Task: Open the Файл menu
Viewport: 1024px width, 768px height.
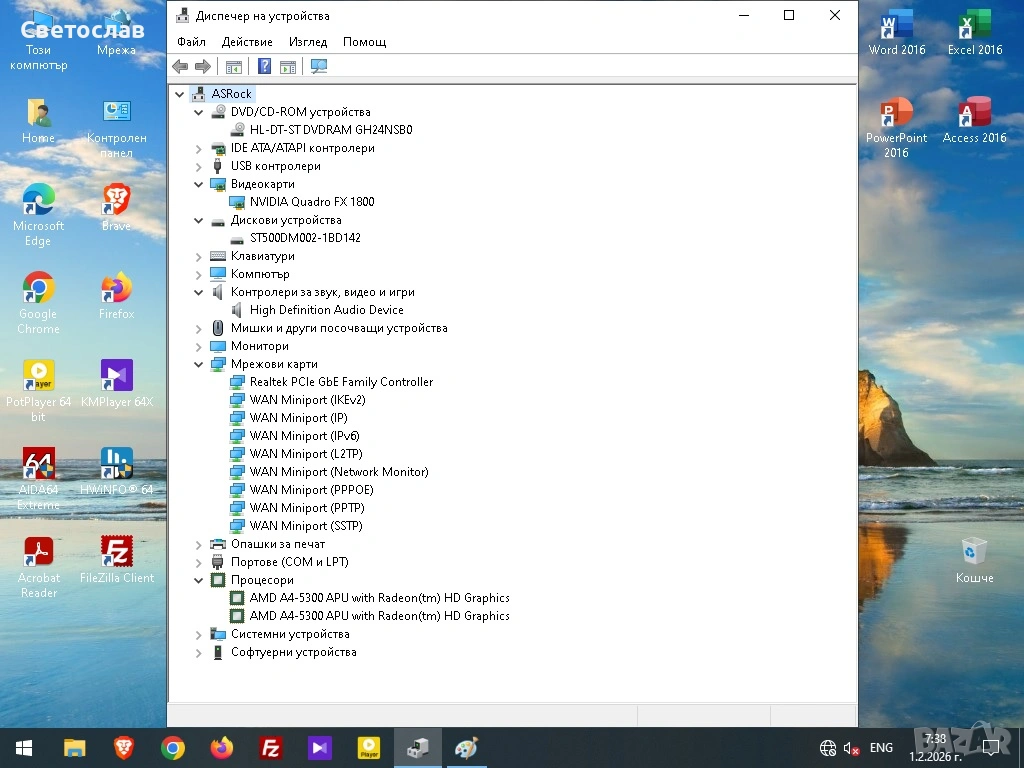Action: pos(191,42)
